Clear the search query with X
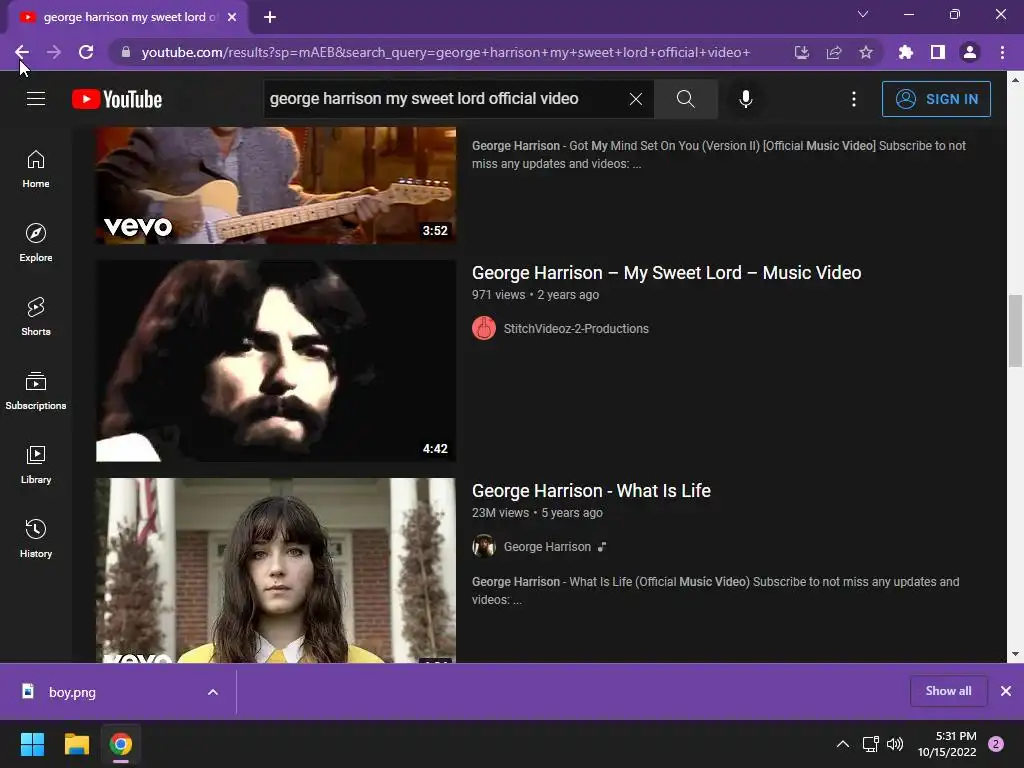The width and height of the screenshot is (1024, 768). coord(635,99)
